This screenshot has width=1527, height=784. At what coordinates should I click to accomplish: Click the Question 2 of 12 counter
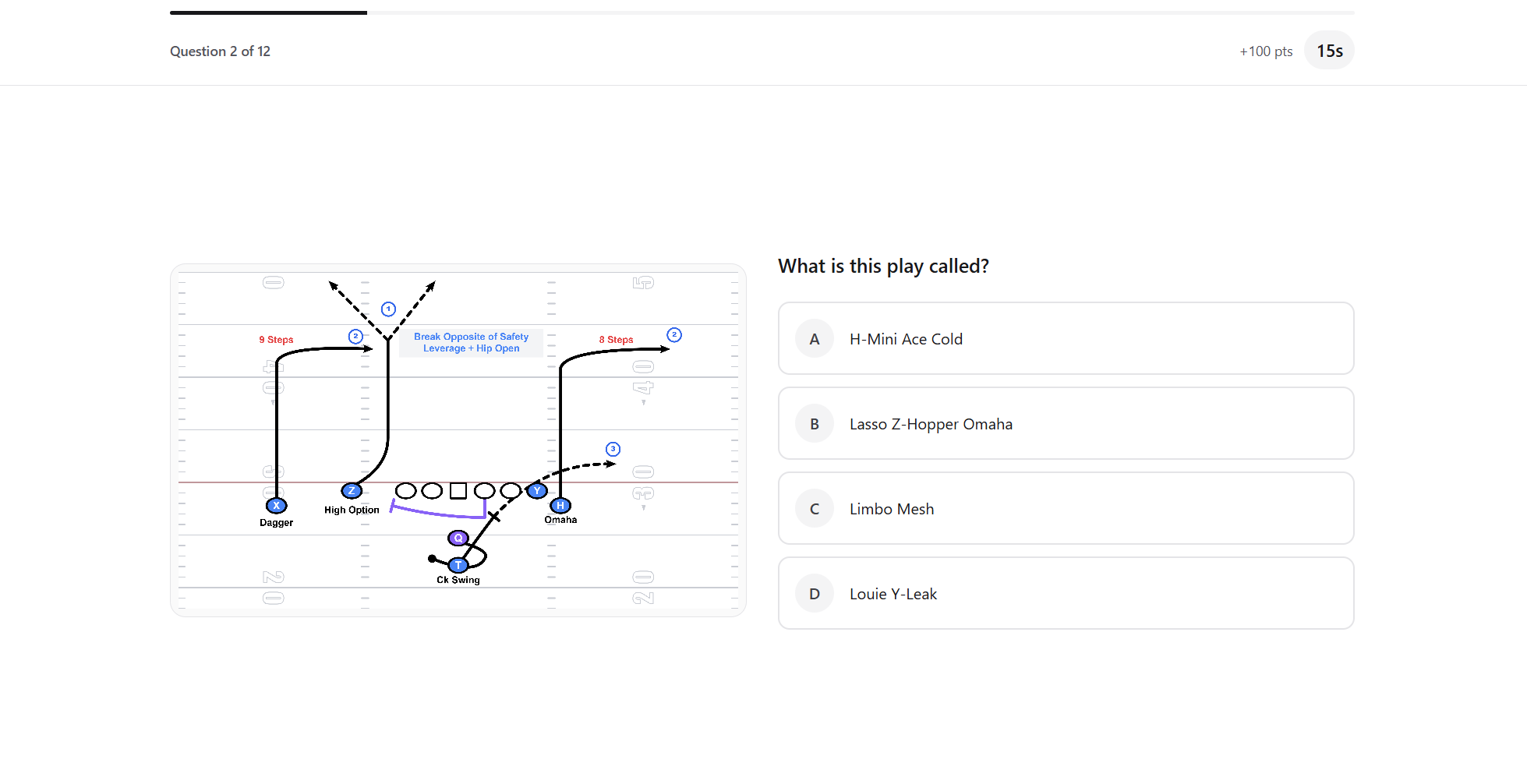coord(220,51)
